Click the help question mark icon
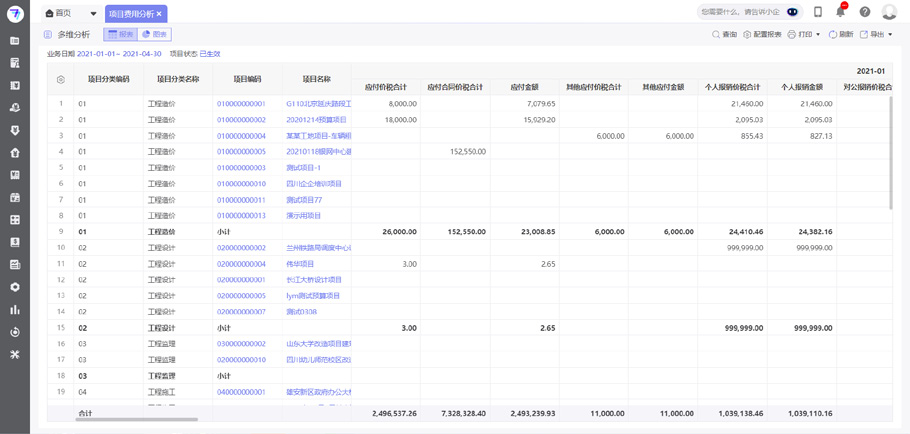This screenshot has width=910, height=434. point(865,13)
